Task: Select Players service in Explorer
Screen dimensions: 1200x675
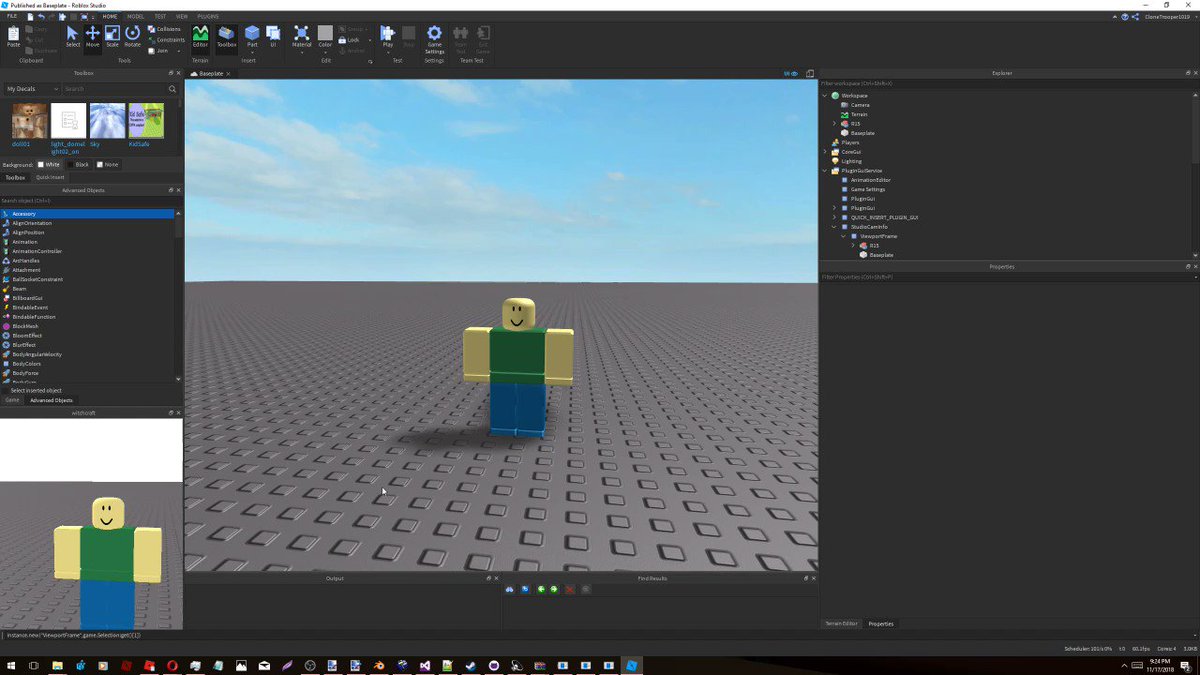Action: 849,142
